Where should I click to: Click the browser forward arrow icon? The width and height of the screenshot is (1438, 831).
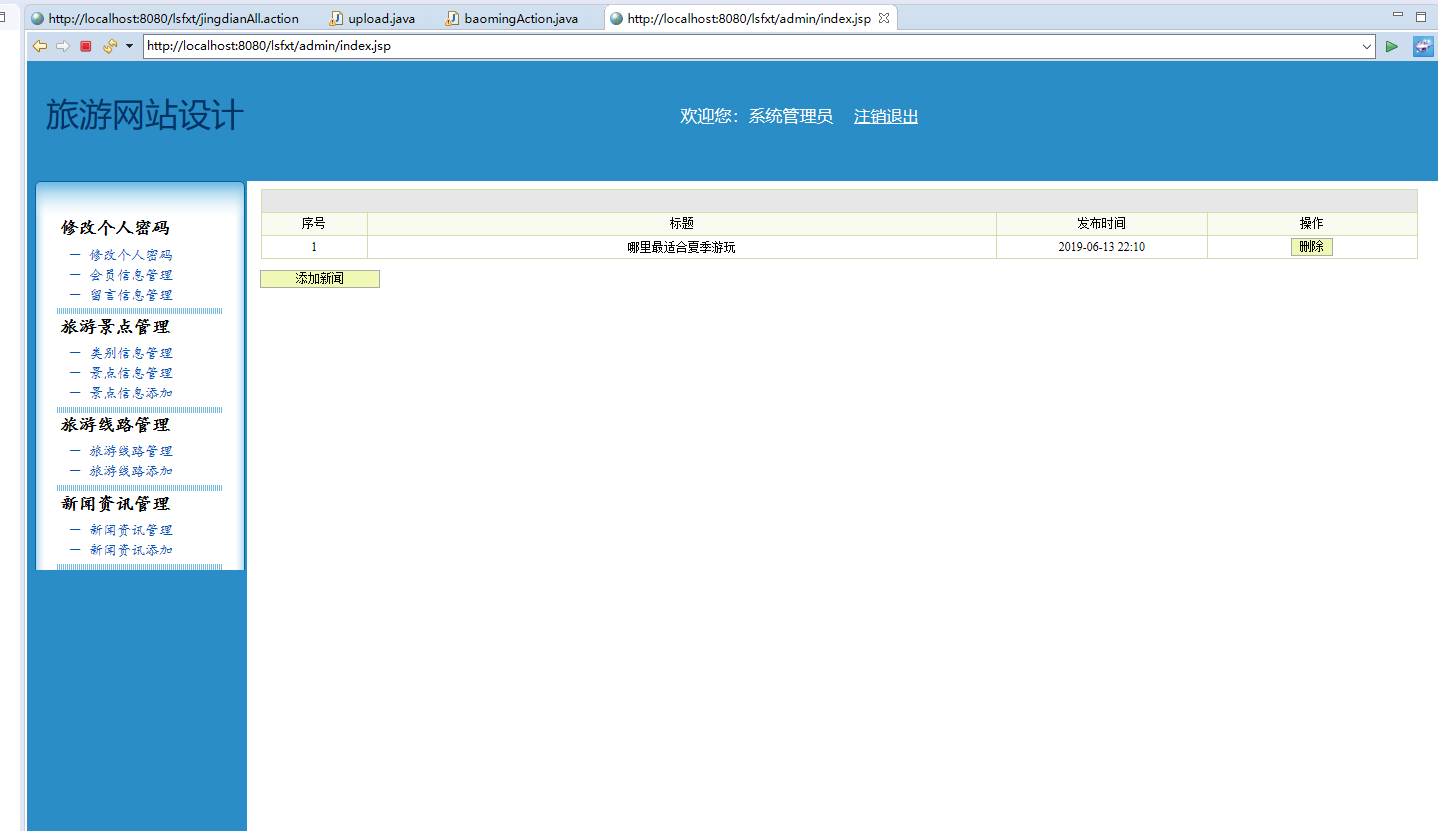coord(62,46)
